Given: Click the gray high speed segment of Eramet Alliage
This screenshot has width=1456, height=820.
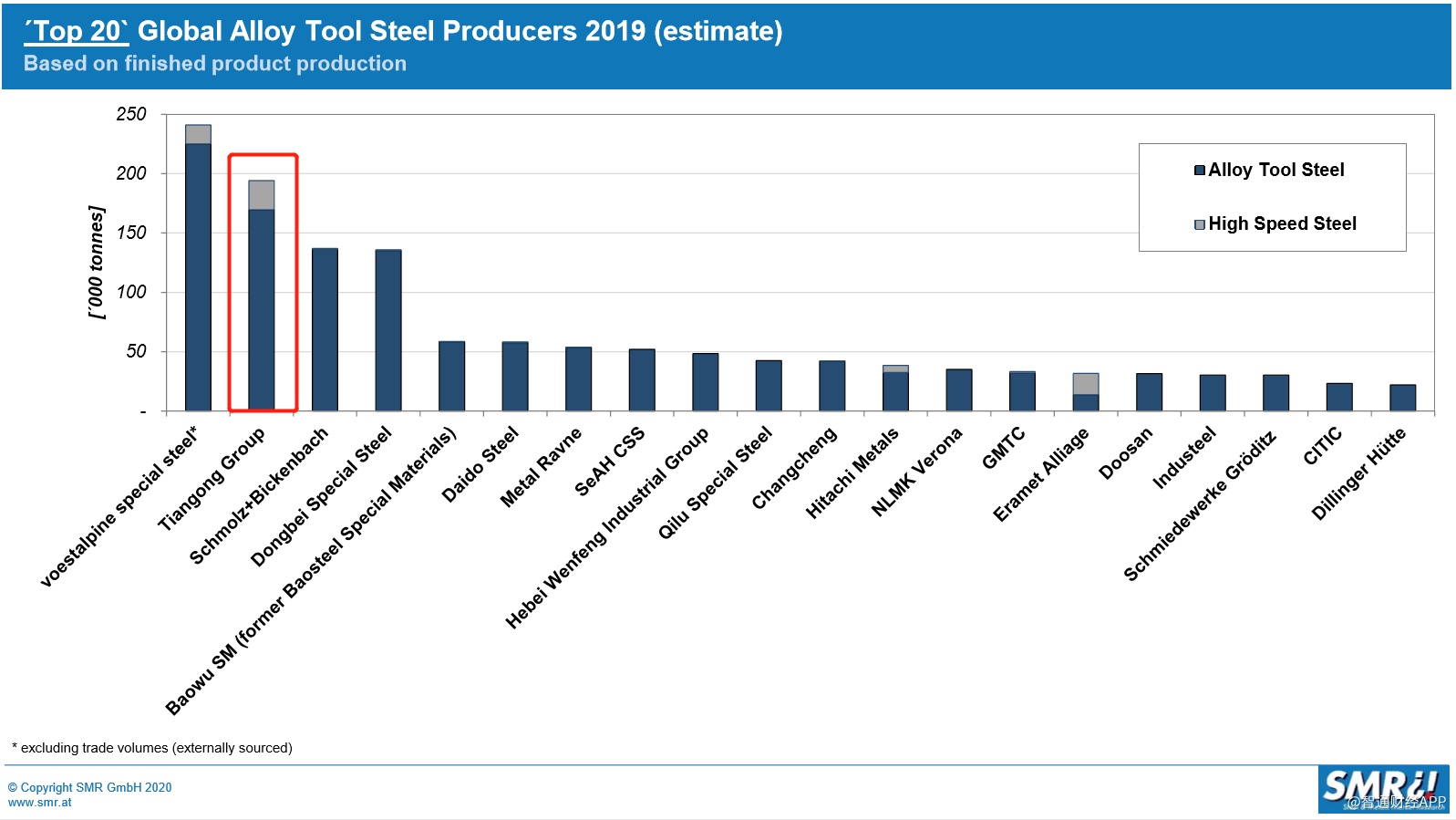Looking at the screenshot, I should [x=1086, y=384].
